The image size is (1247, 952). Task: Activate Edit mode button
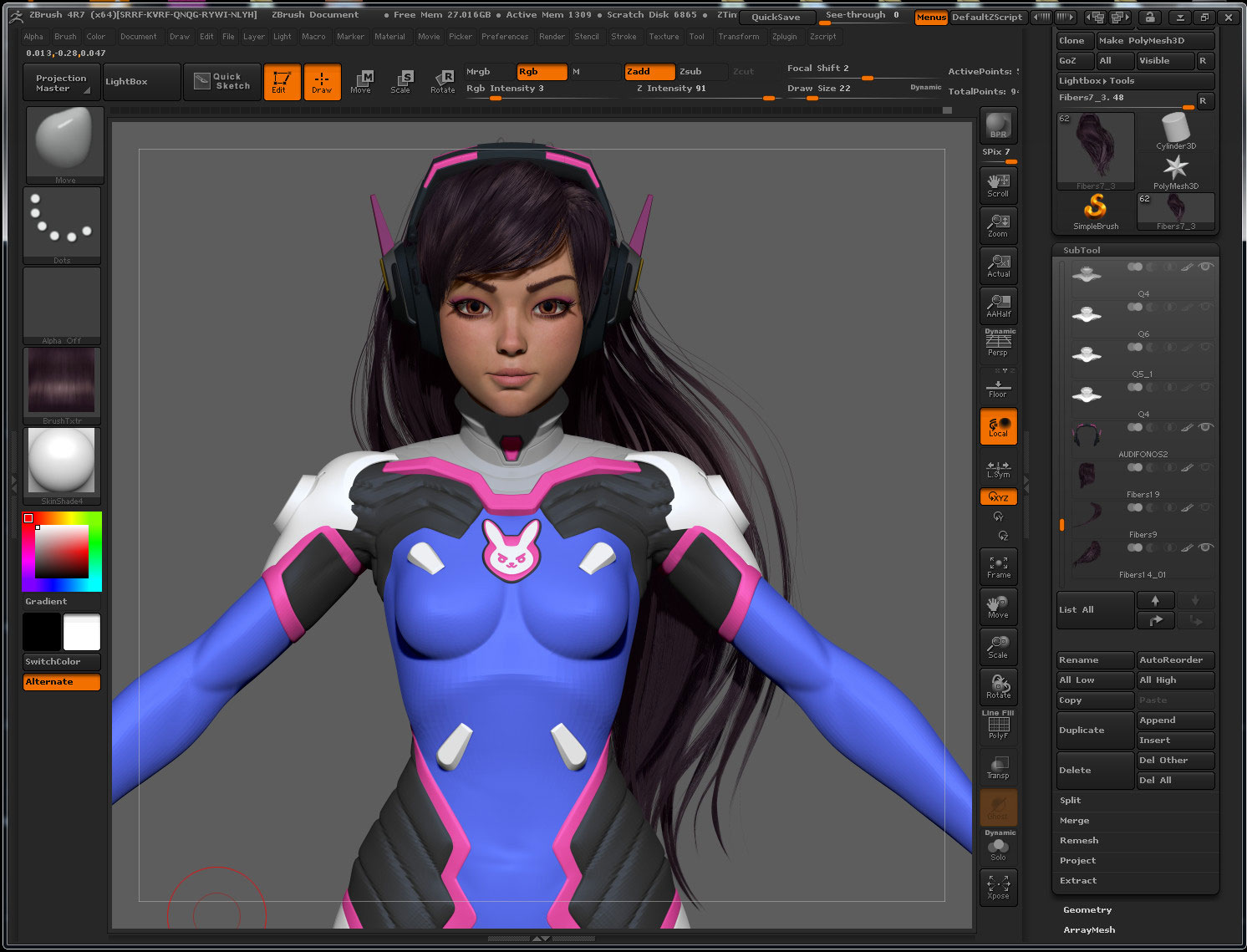pos(281,82)
